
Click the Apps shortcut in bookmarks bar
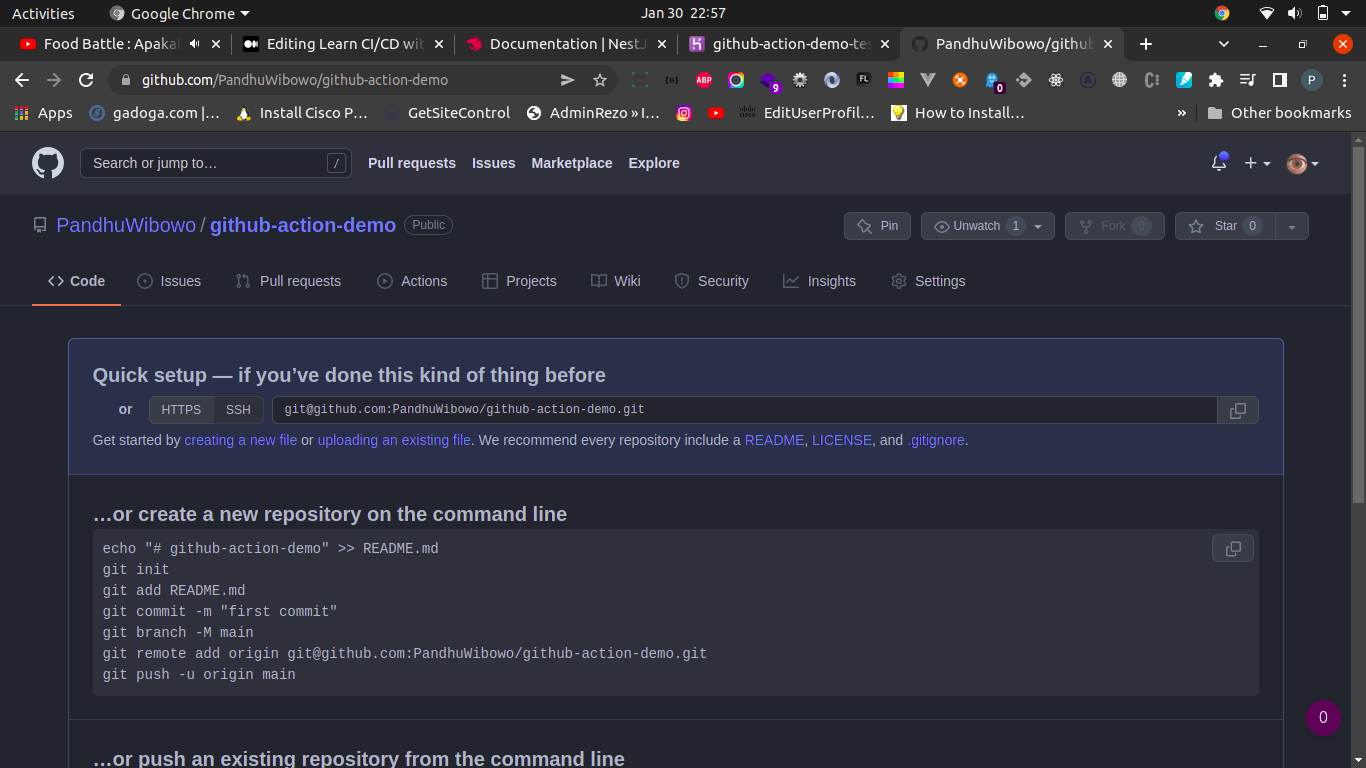(43, 113)
